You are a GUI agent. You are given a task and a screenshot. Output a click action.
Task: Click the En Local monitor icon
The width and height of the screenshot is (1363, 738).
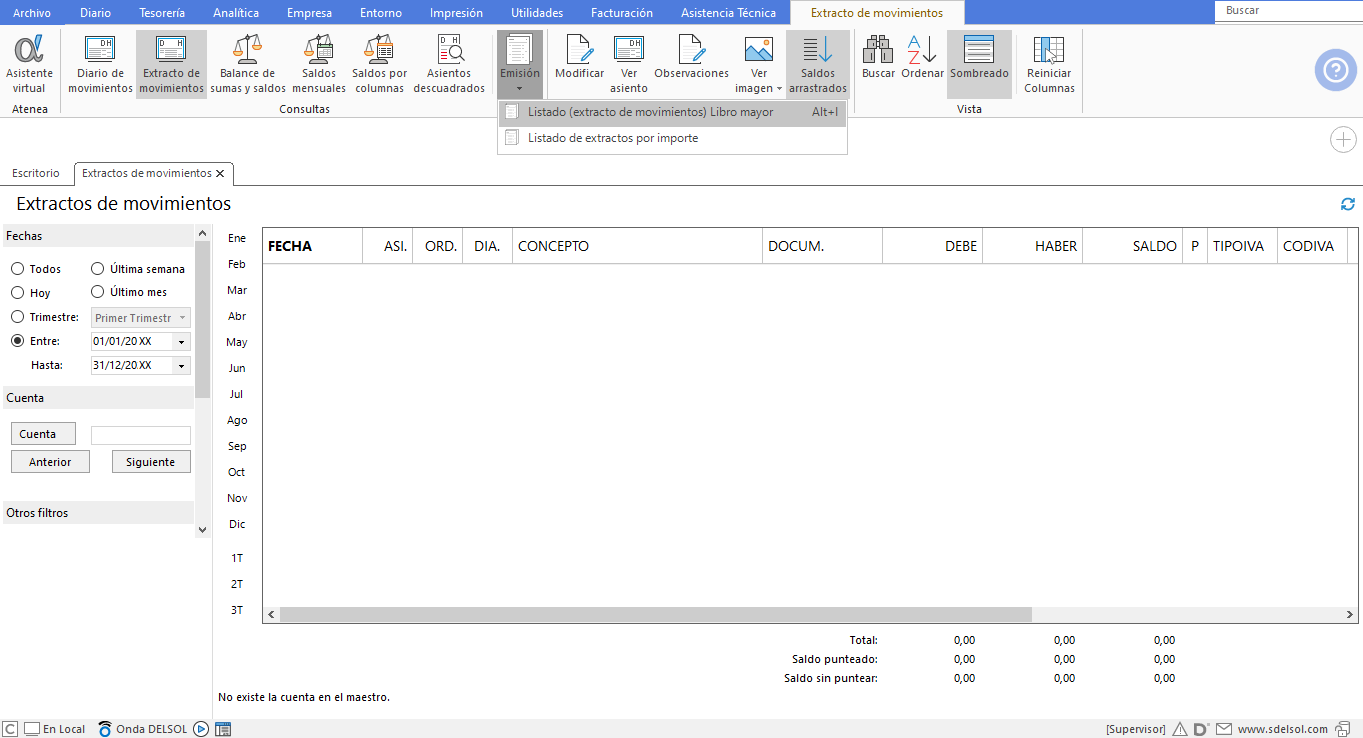point(32,729)
